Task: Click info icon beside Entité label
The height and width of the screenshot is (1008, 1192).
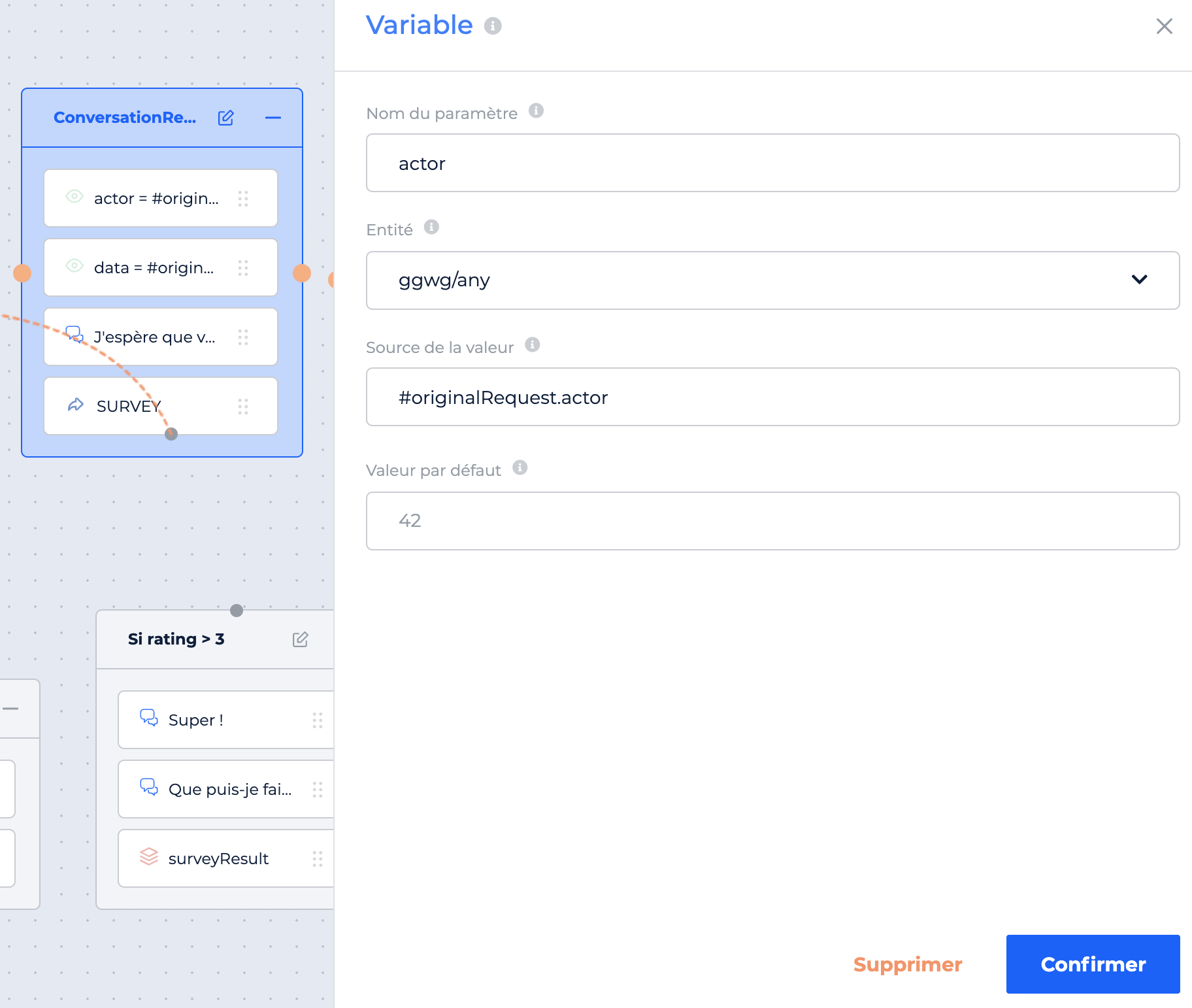Action: point(431,227)
